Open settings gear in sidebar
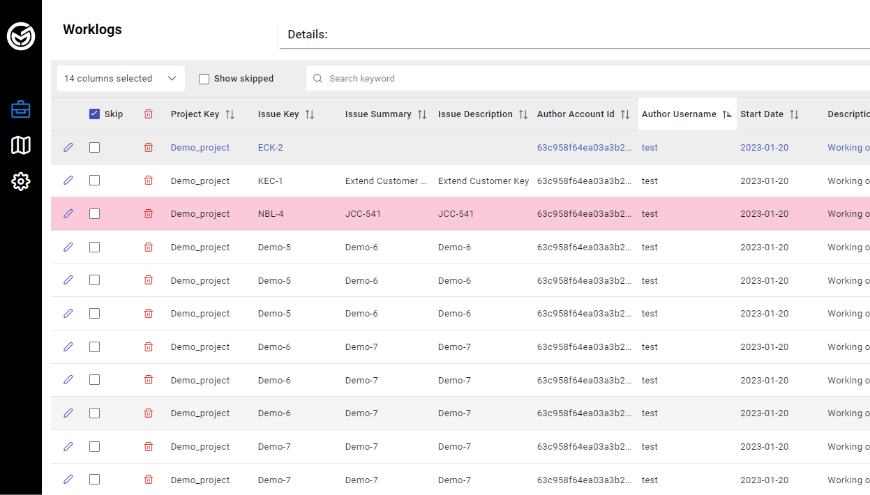 click(x=21, y=181)
